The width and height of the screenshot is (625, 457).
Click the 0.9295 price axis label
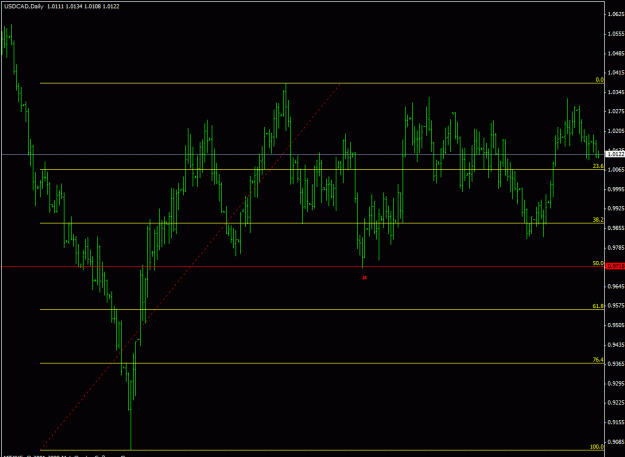click(615, 383)
